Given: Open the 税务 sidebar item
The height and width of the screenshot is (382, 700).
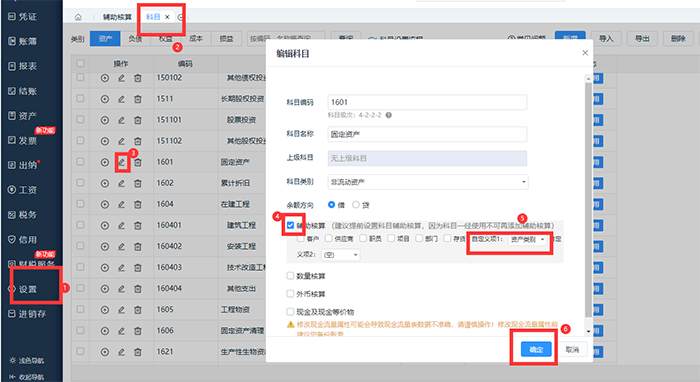Looking at the screenshot, I should [x=22, y=215].
